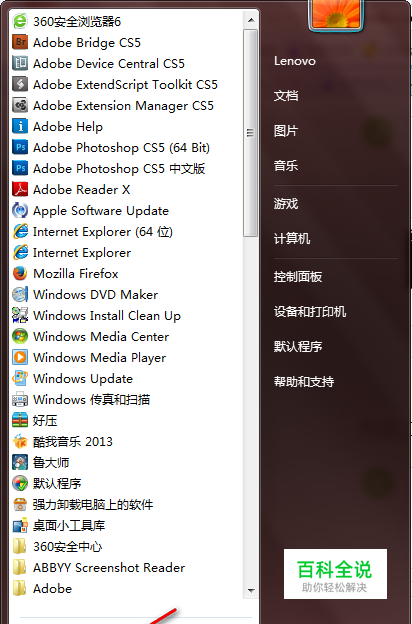Click the 鲁大师 icon
The width and height of the screenshot is (412, 624).
(x=20, y=462)
